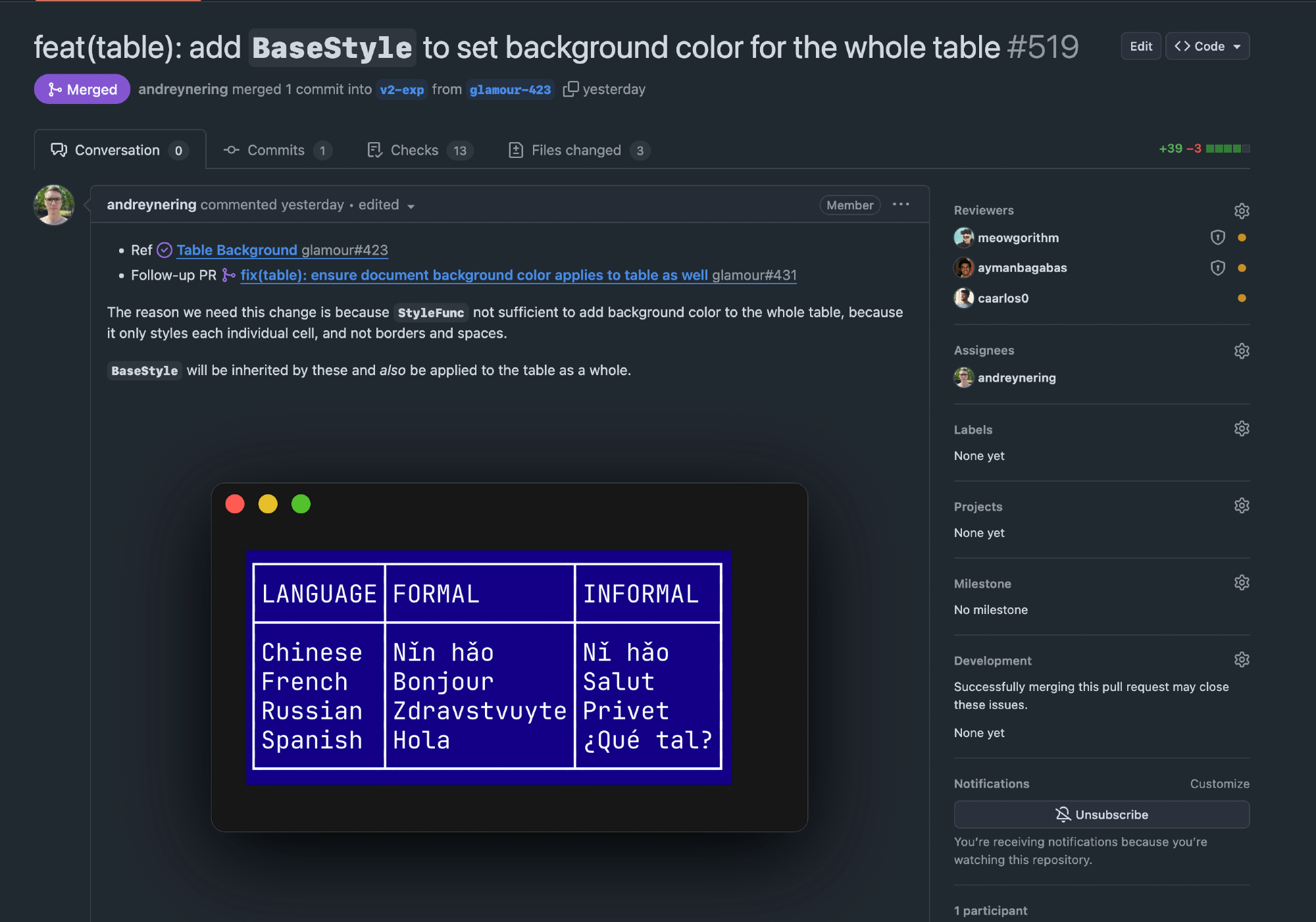Open the terminal table screenshot image
The height and width of the screenshot is (922, 1316).
pyautogui.click(x=509, y=657)
